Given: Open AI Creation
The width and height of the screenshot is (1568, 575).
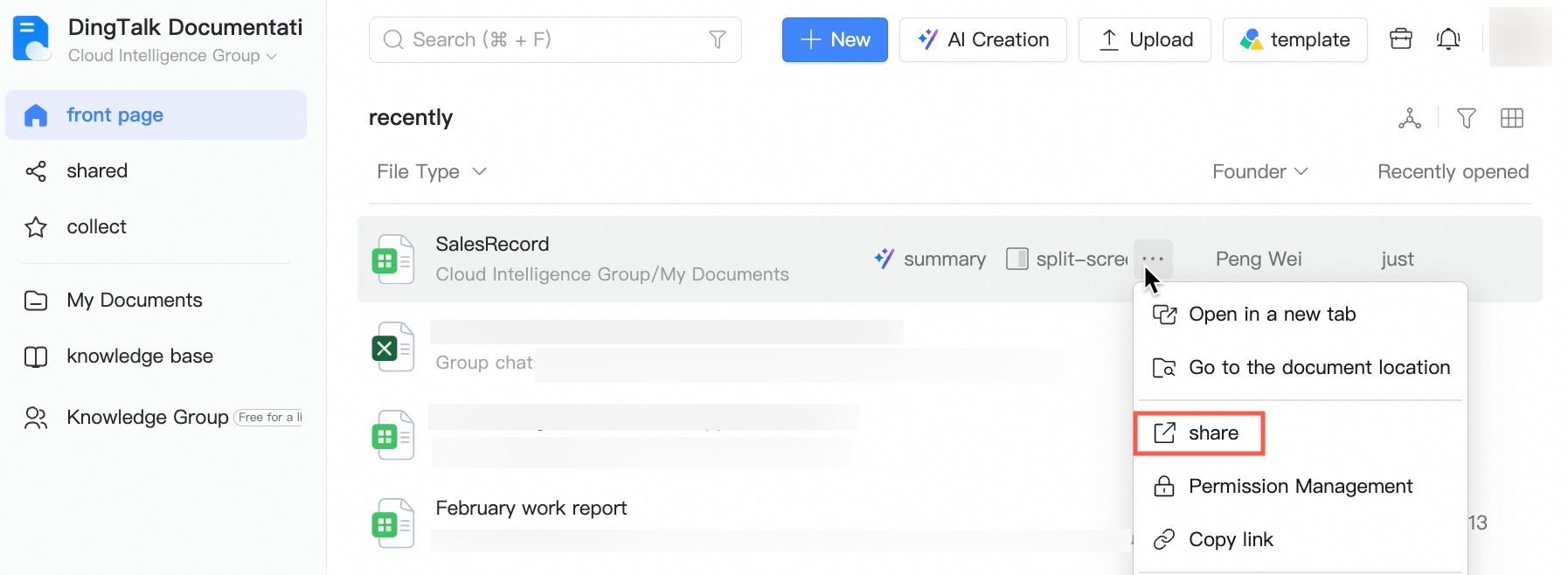Looking at the screenshot, I should point(982,40).
